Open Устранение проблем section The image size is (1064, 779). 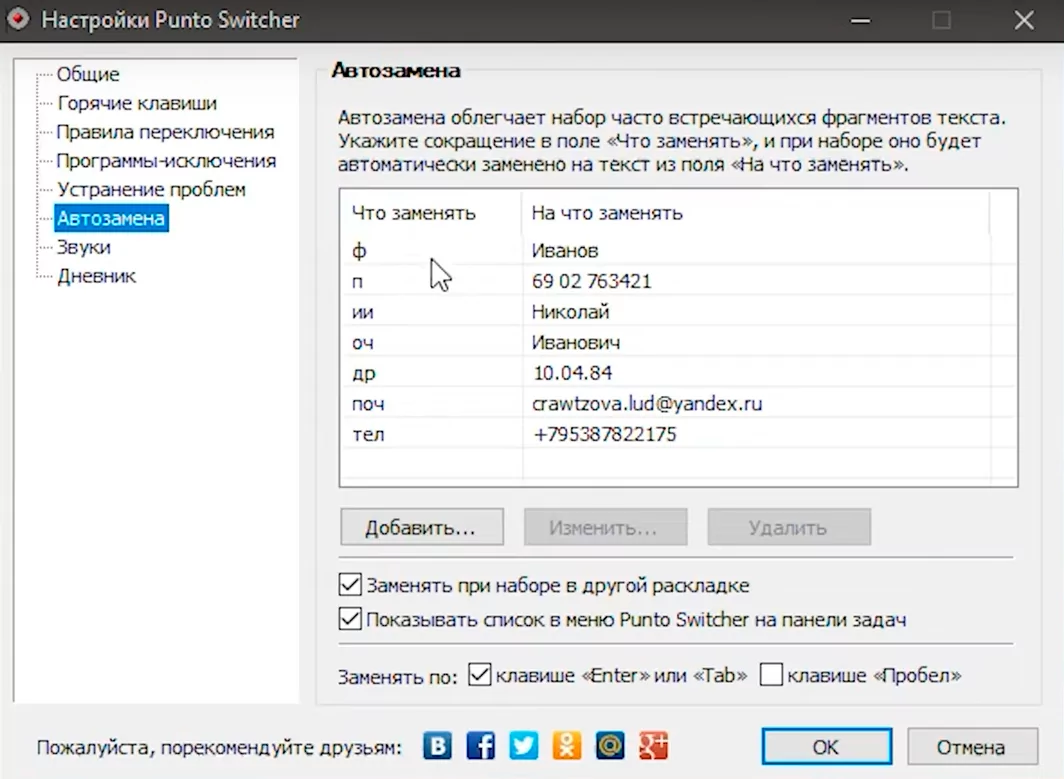(x=151, y=189)
